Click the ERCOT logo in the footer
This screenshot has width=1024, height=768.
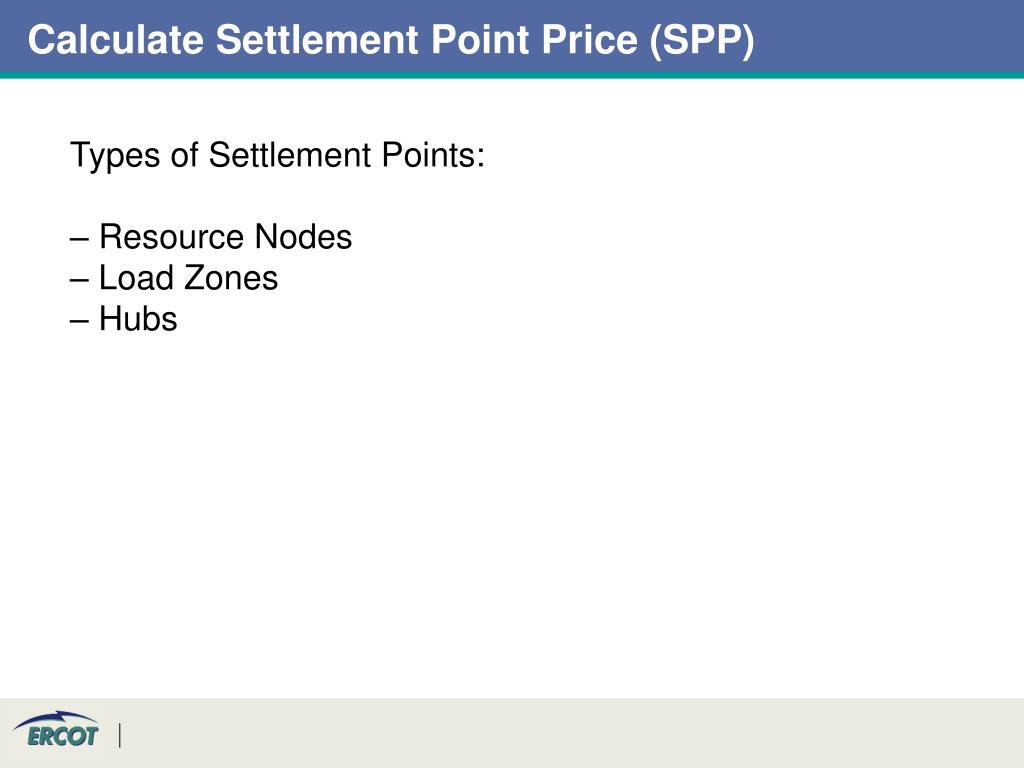coord(56,729)
